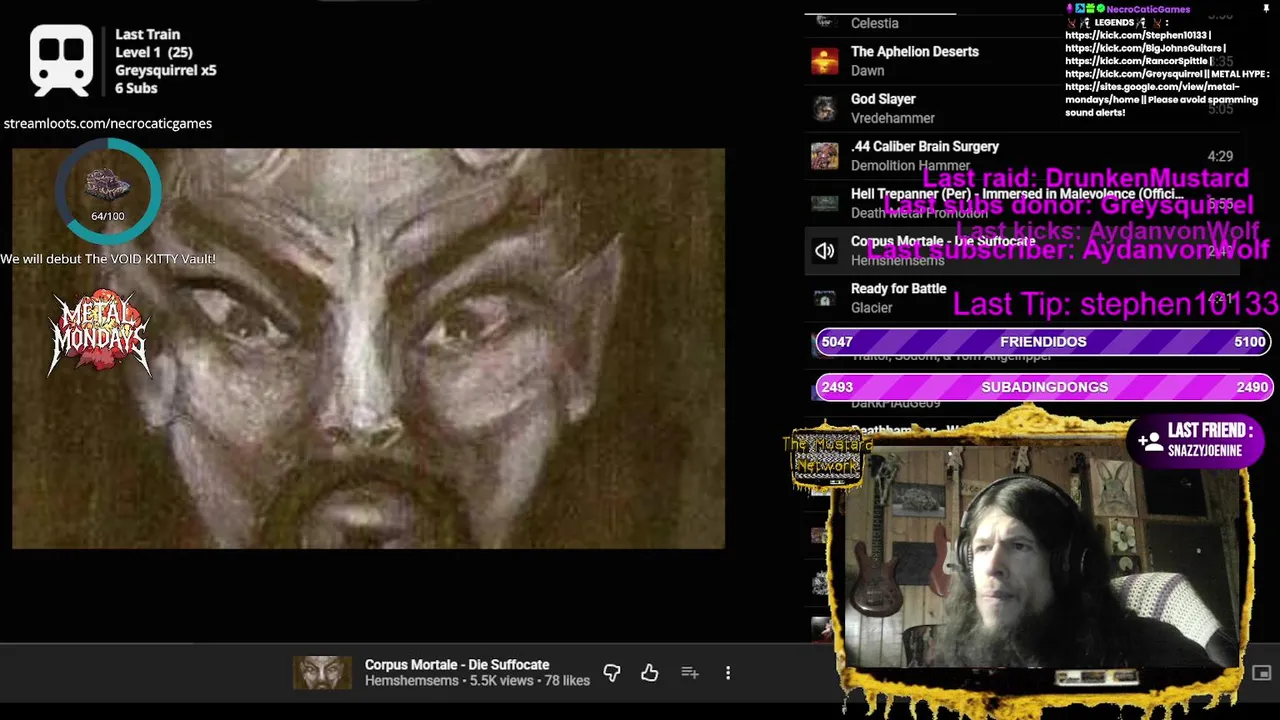Click the Vredehammer artist name
This screenshot has height=720, width=1280.
(893, 118)
